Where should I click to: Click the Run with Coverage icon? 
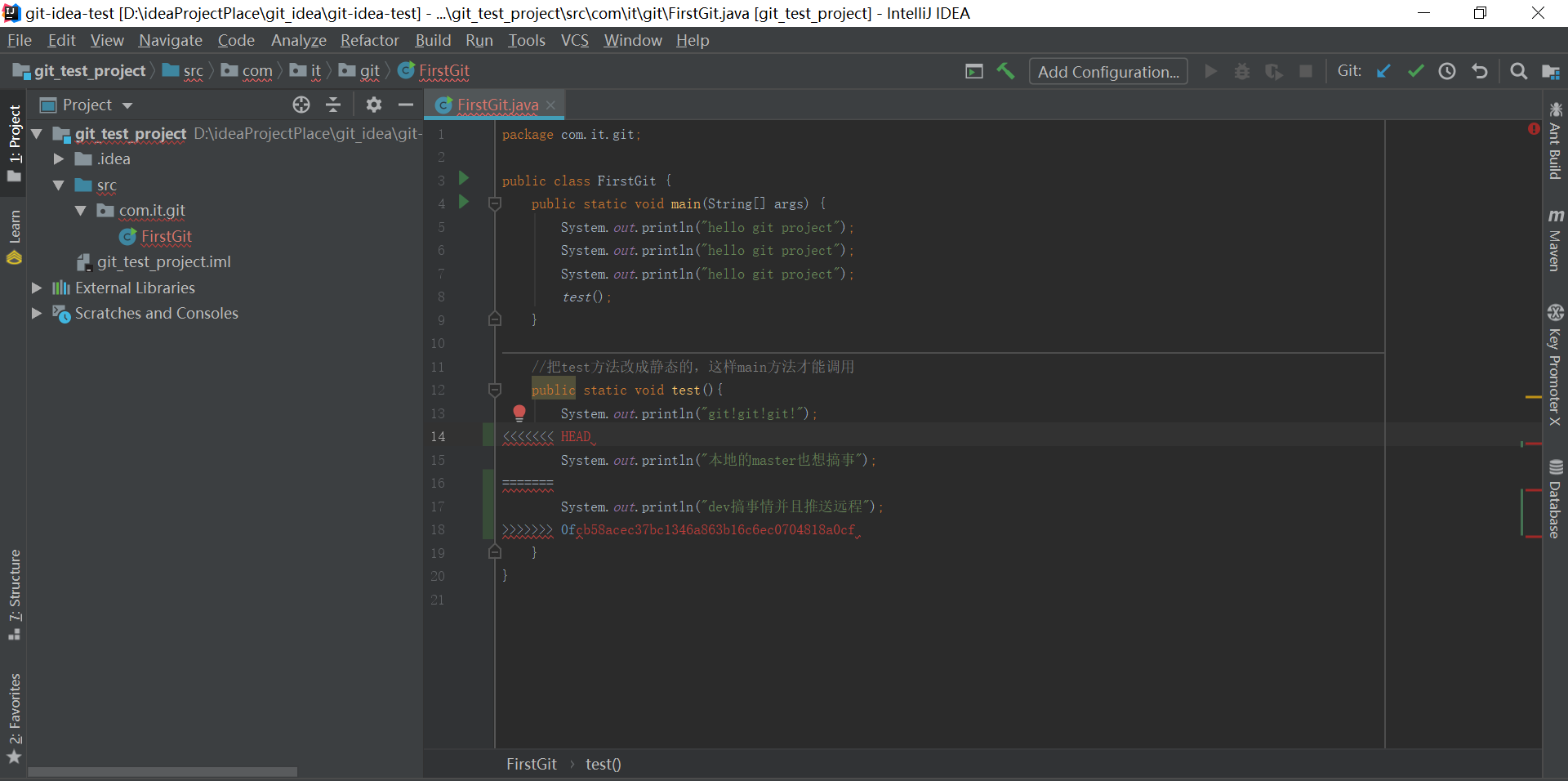(1274, 72)
